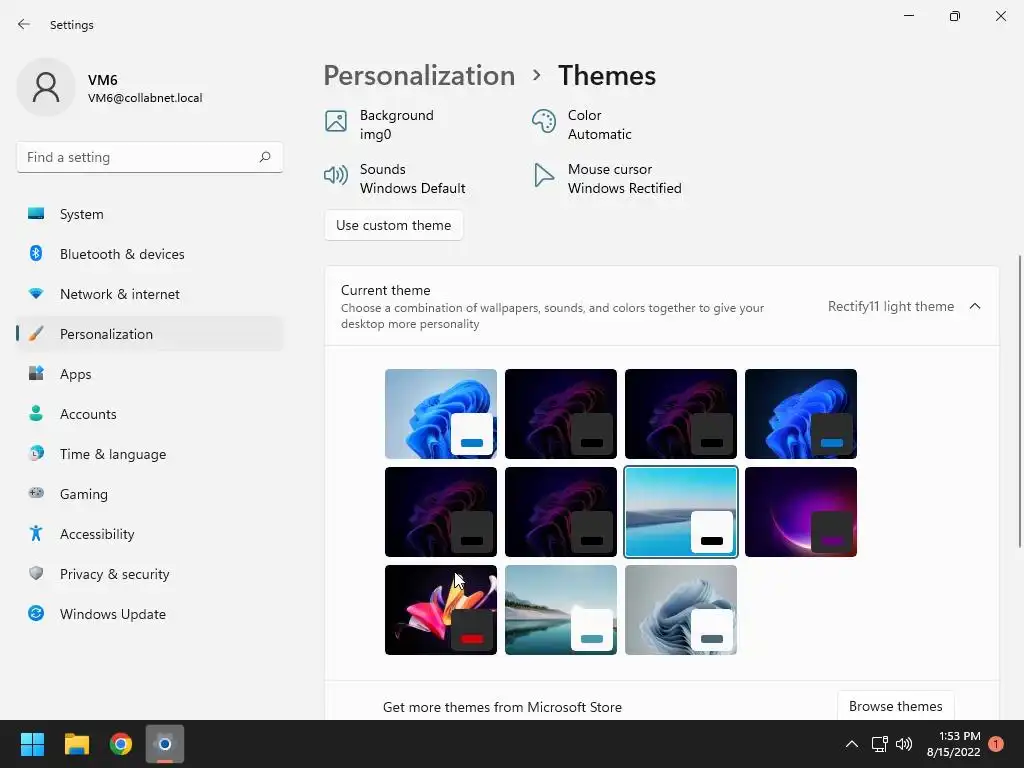Select the second dark theme in first row
Viewport: 1024px width, 768px height.
560,413
